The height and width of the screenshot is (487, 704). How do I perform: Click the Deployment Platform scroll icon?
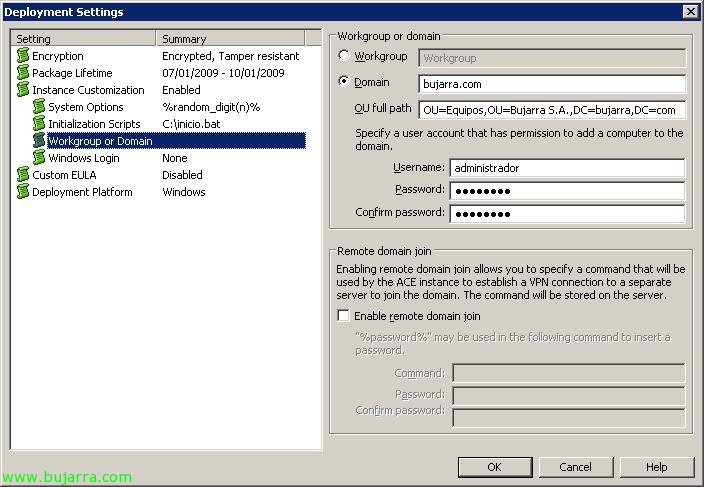tap(22, 192)
